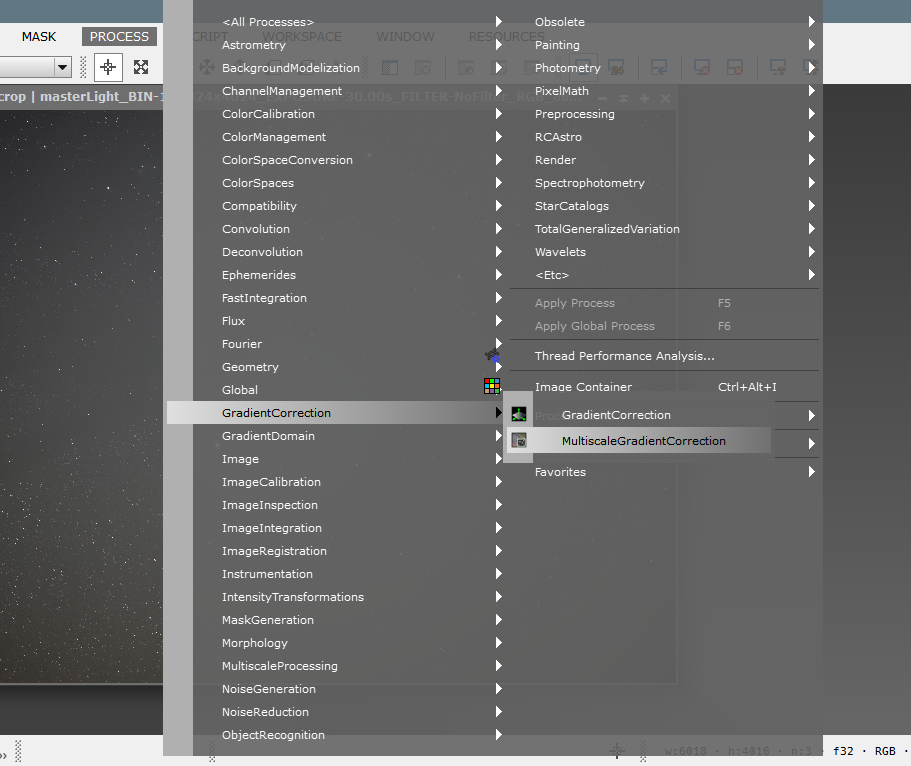
Task: Open the view selector dropdown arrow in the toolbar
Action: [62, 67]
